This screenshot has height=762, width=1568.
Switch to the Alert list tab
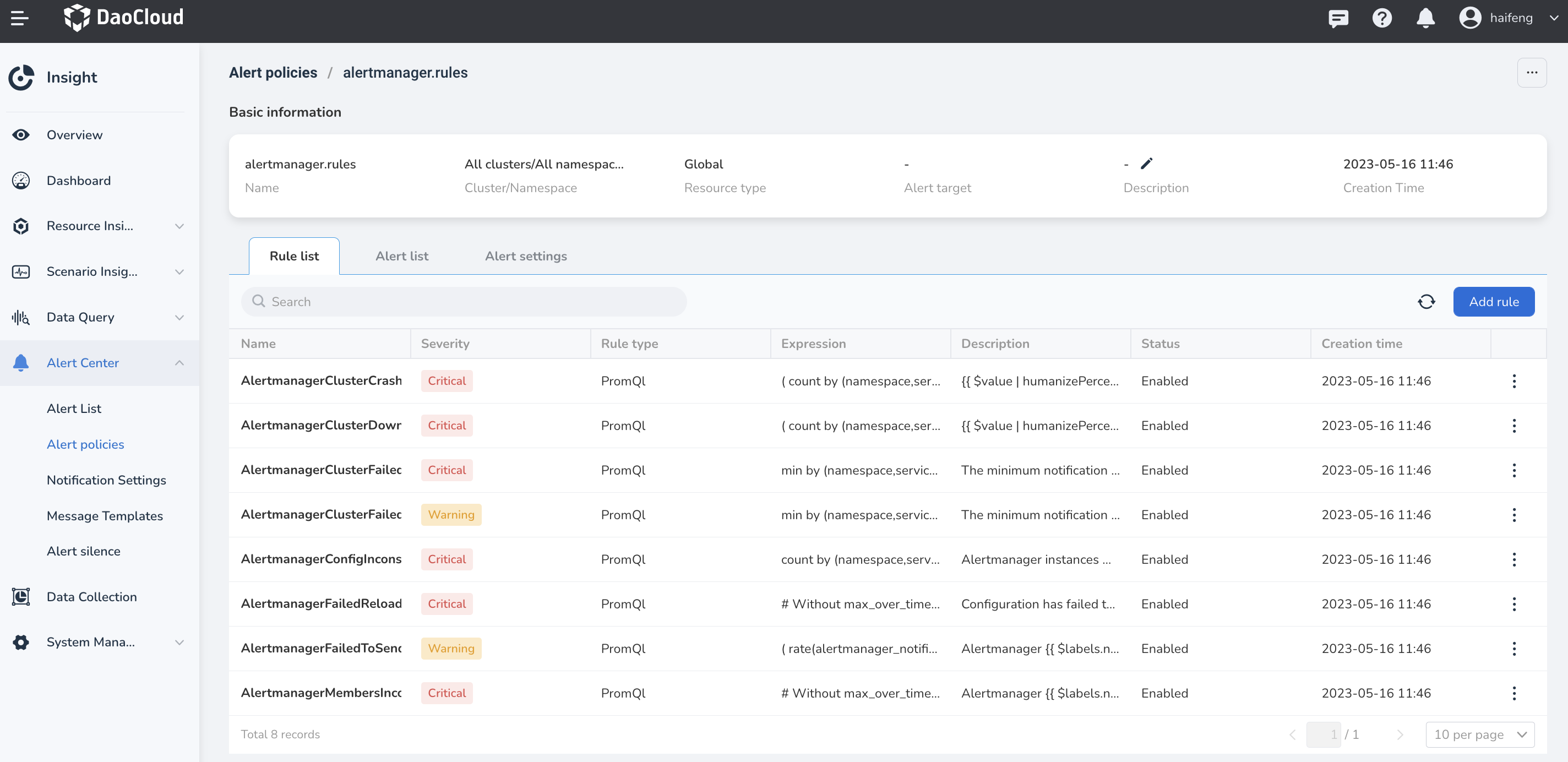[402, 256]
